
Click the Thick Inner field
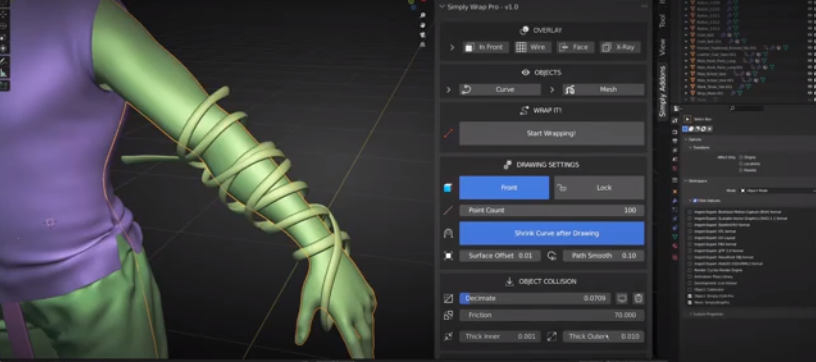(x=500, y=337)
